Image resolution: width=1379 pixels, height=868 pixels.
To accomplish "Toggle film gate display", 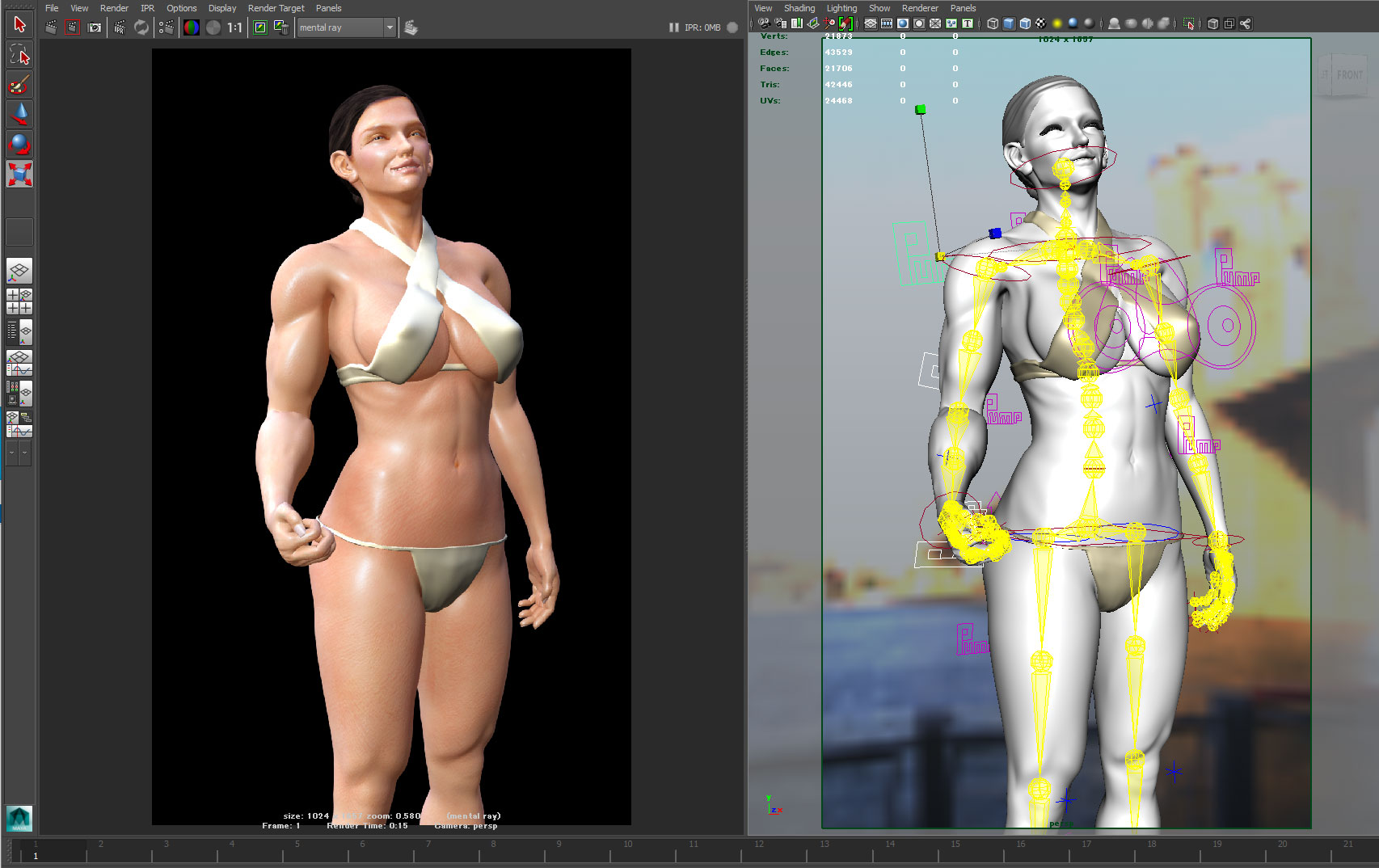I will click(x=887, y=23).
